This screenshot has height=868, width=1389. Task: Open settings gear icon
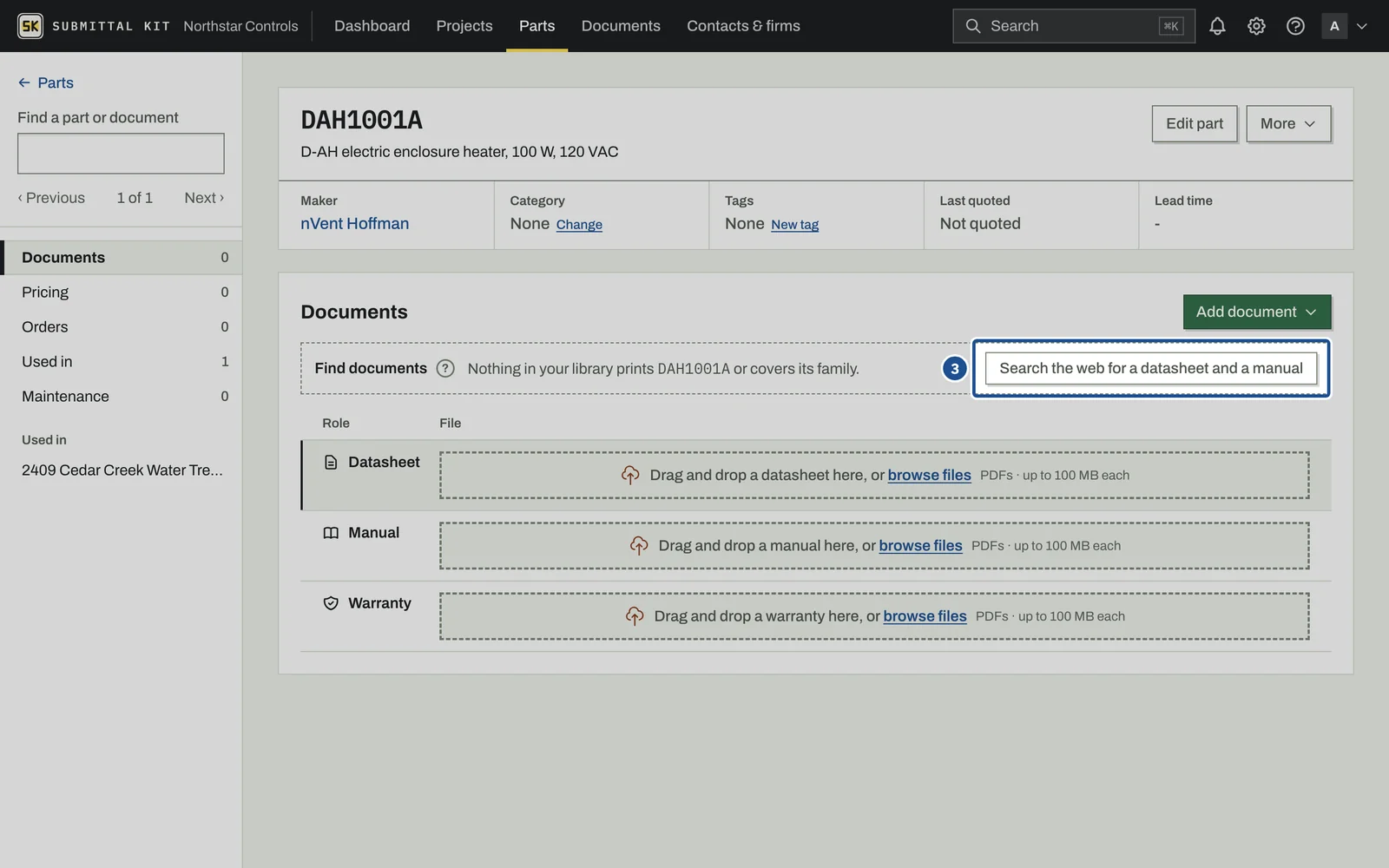1256,26
